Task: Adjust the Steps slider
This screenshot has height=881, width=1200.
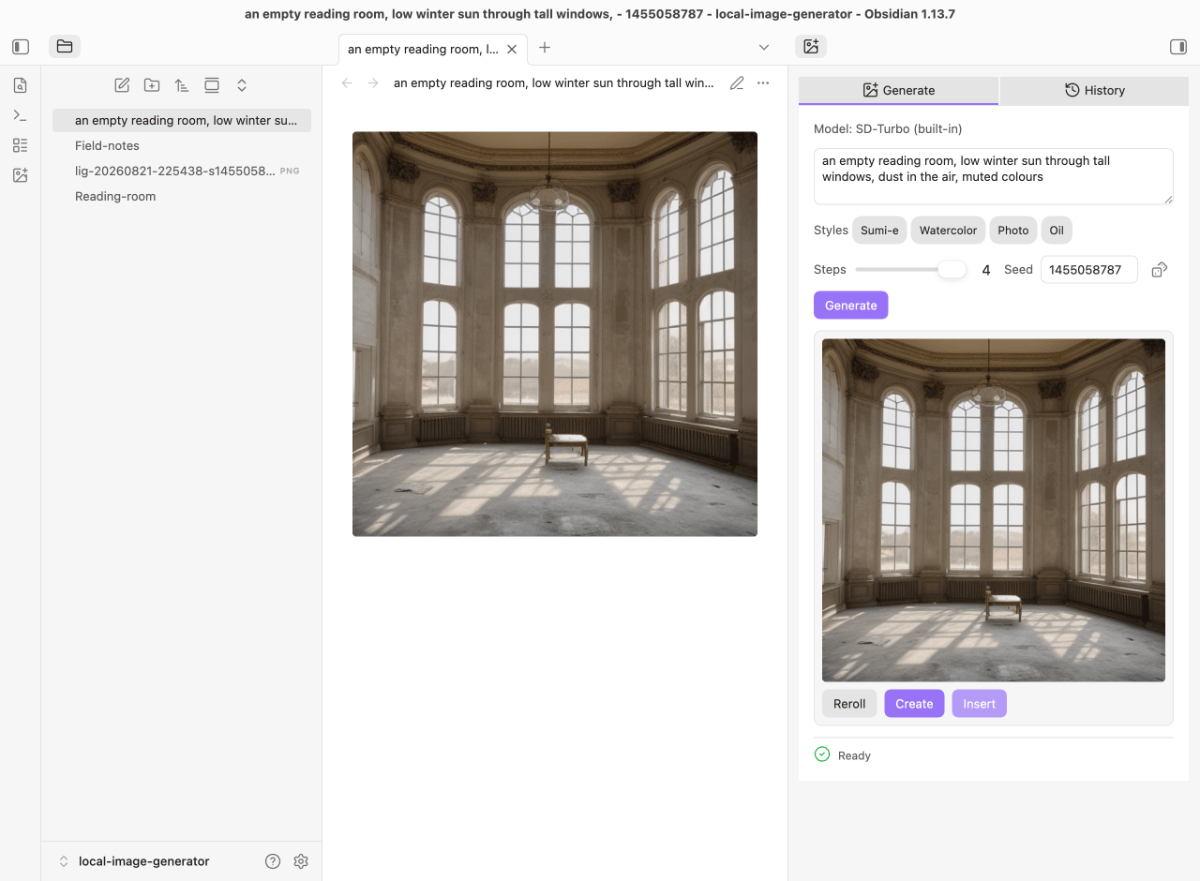Action: click(x=911, y=270)
